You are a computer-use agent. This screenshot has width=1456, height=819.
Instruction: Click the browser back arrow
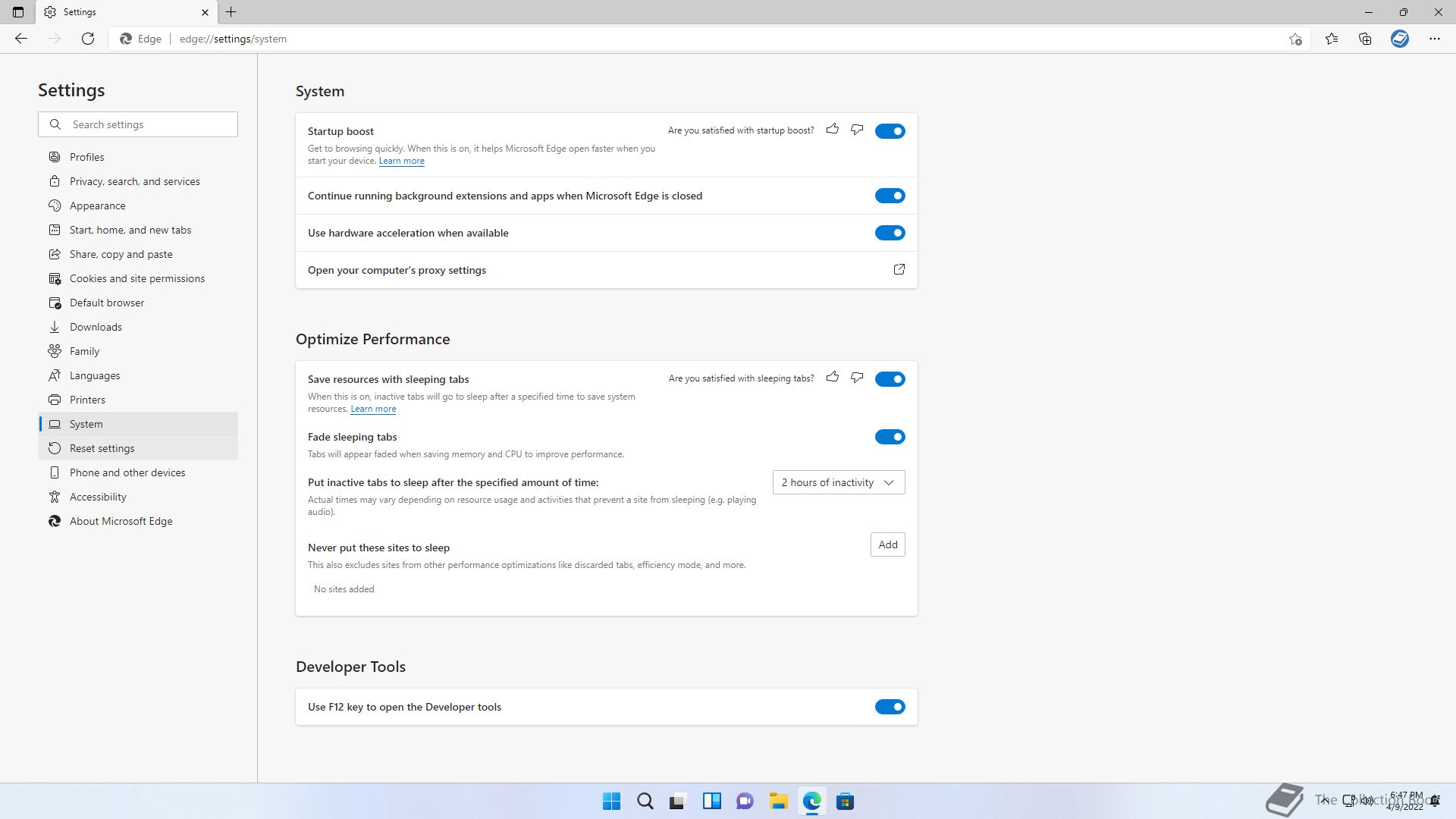click(x=21, y=39)
